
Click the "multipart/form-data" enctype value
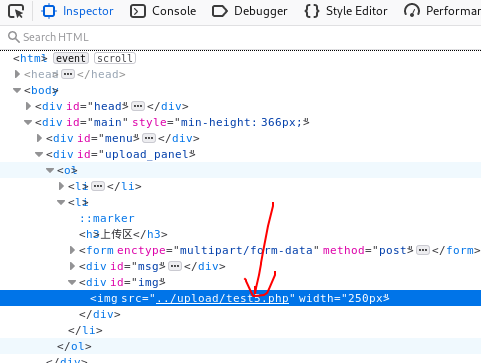[x=246, y=250]
